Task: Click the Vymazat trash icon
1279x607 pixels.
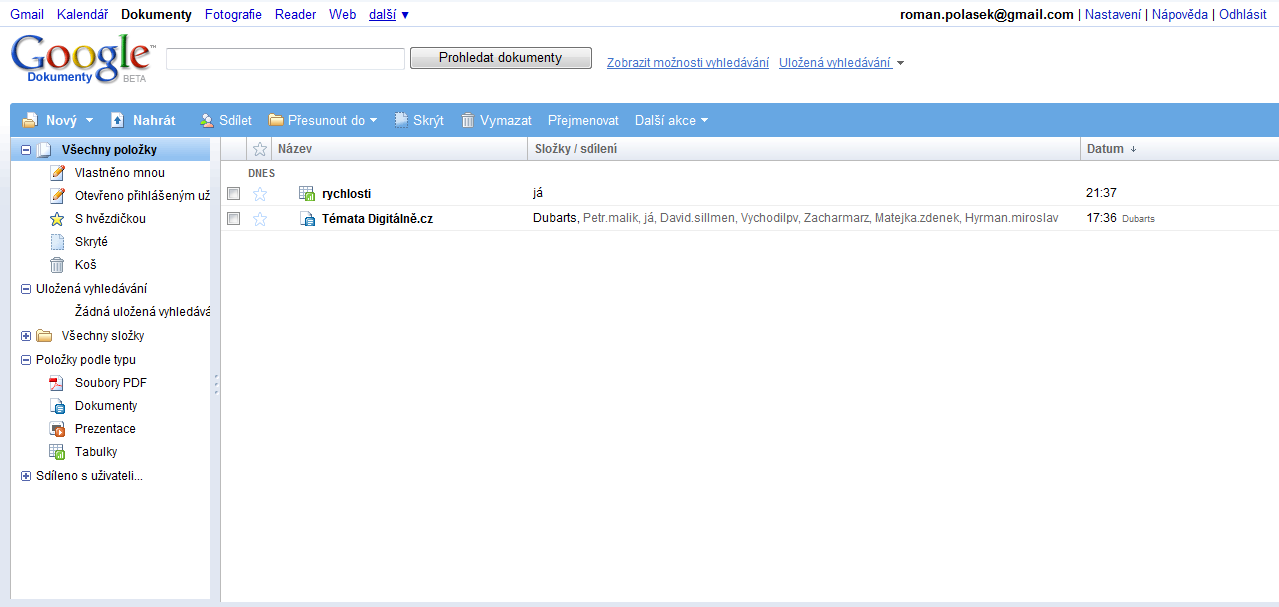Action: coord(467,120)
